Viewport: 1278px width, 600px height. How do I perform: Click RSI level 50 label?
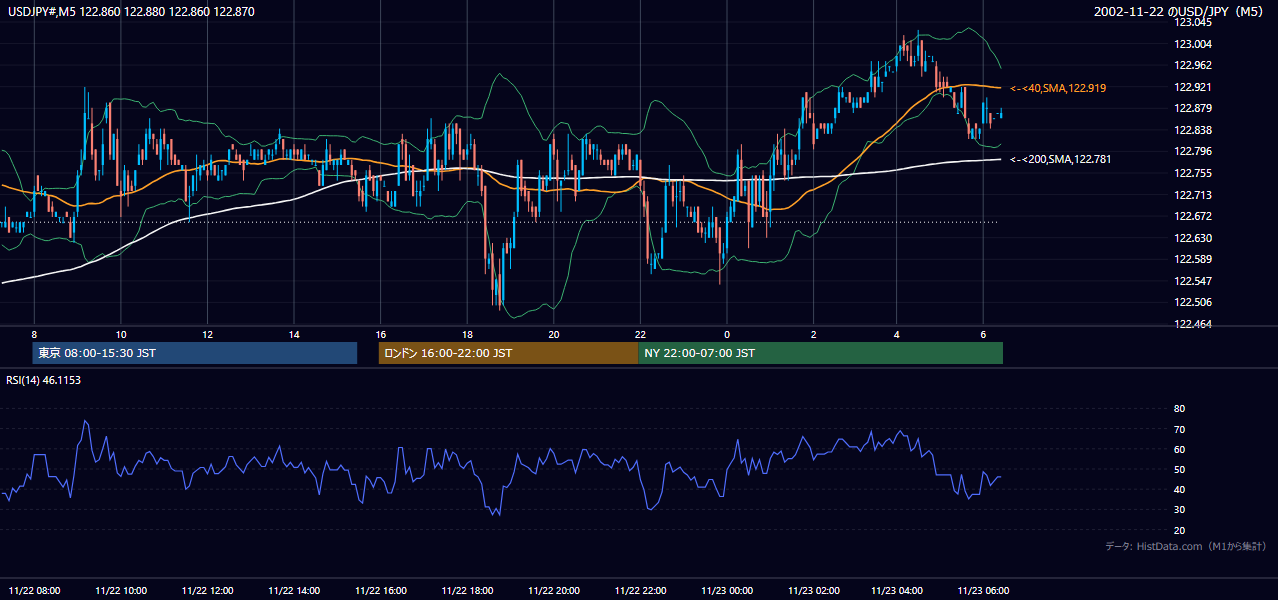pos(1179,469)
